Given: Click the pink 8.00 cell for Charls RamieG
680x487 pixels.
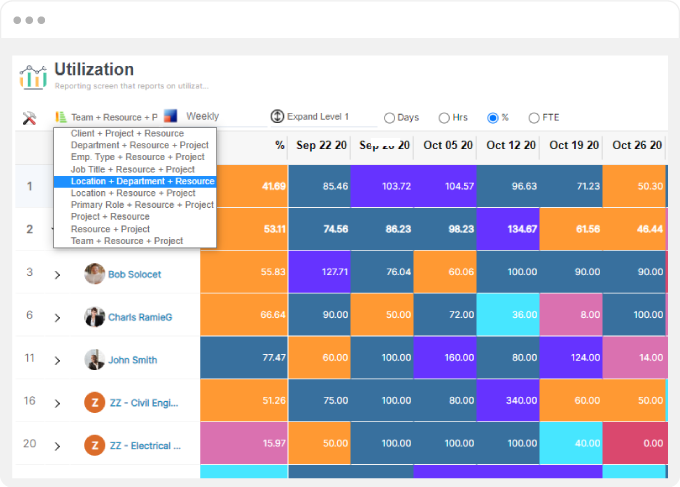Looking at the screenshot, I should tap(571, 315).
